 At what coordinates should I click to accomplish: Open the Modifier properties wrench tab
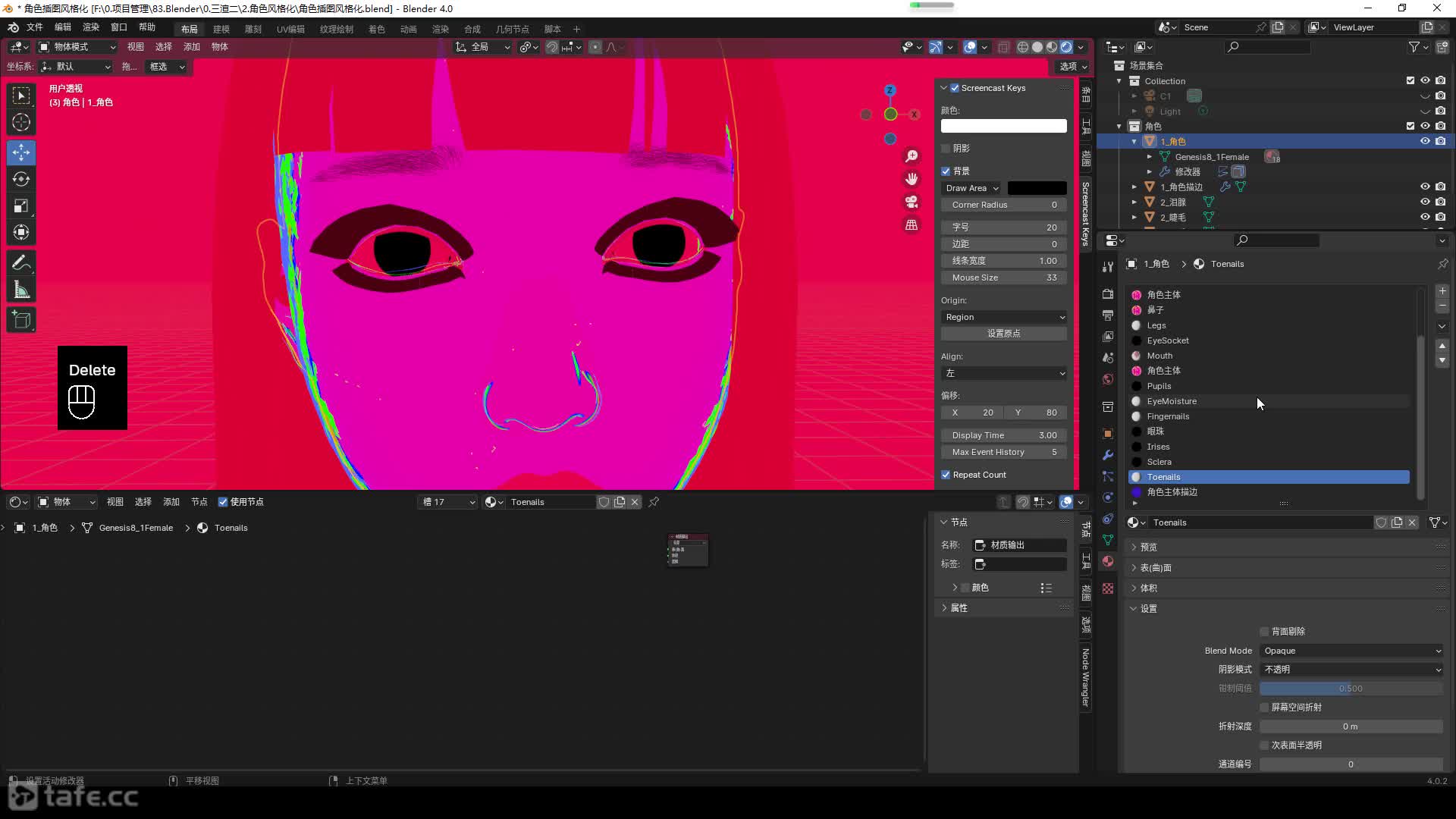[x=1108, y=455]
